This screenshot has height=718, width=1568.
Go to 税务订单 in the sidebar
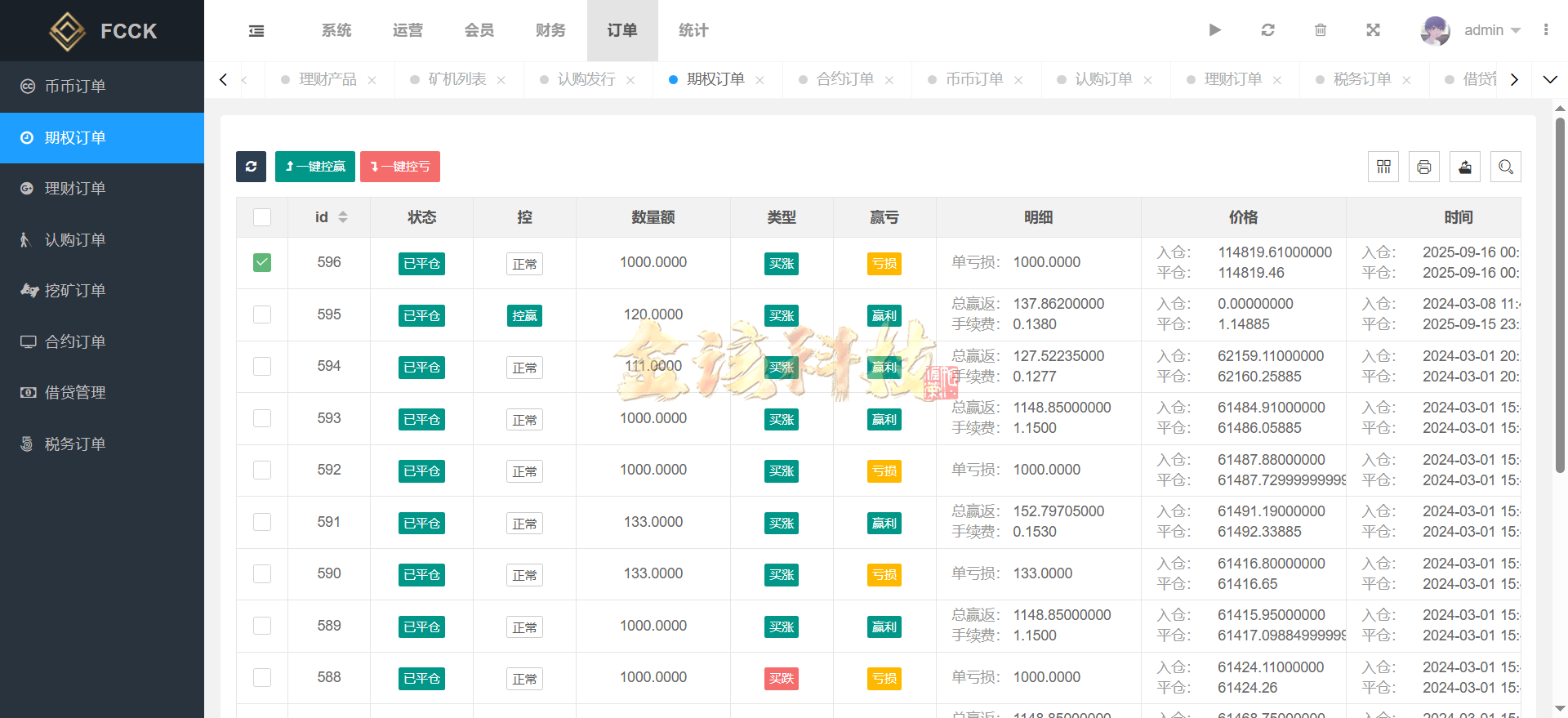pos(102,444)
